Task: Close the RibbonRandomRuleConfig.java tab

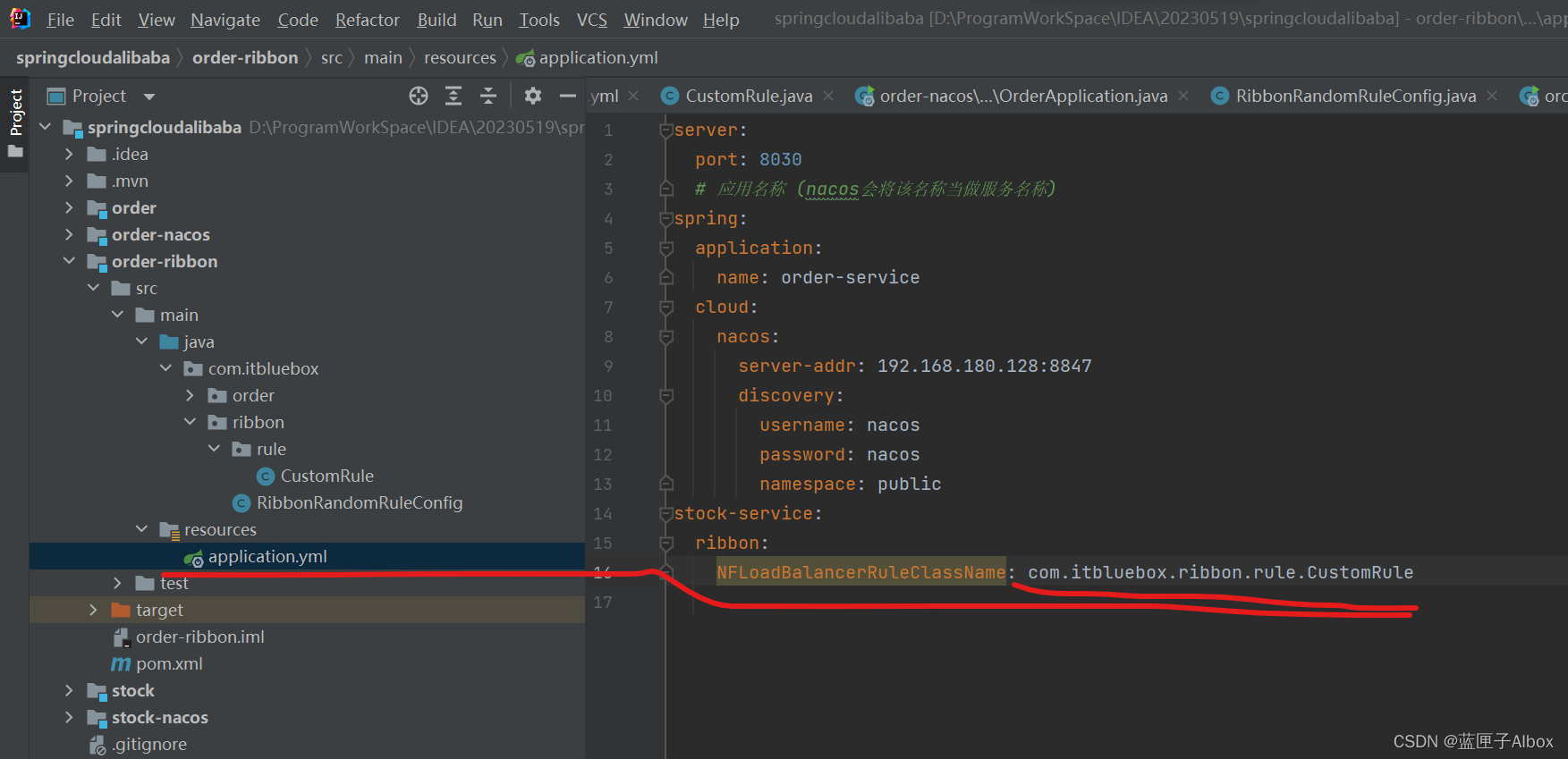Action: point(1492,96)
